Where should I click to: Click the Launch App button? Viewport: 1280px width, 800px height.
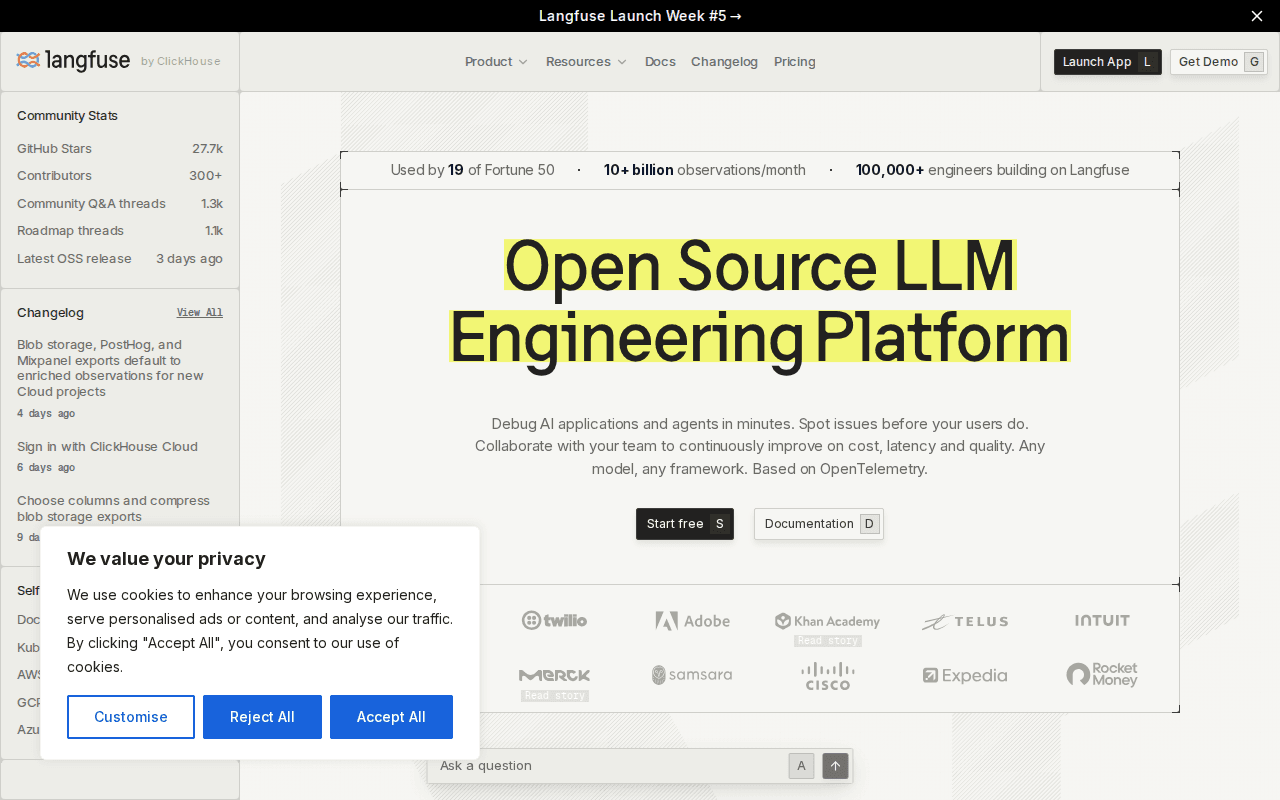pos(1108,62)
